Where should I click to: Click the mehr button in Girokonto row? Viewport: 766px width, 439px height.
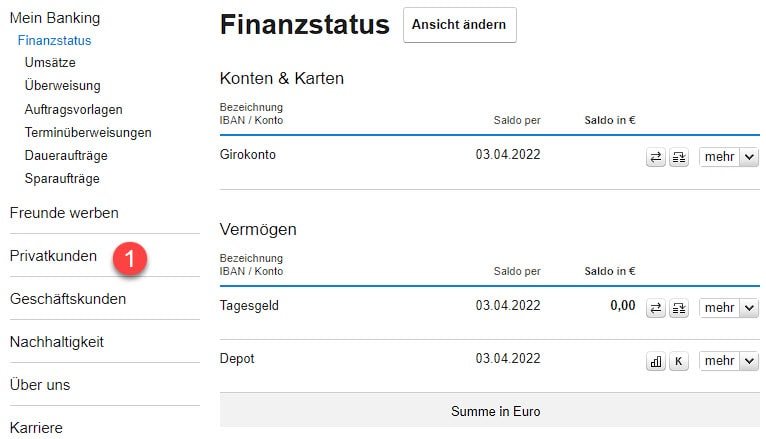pyautogui.click(x=720, y=157)
